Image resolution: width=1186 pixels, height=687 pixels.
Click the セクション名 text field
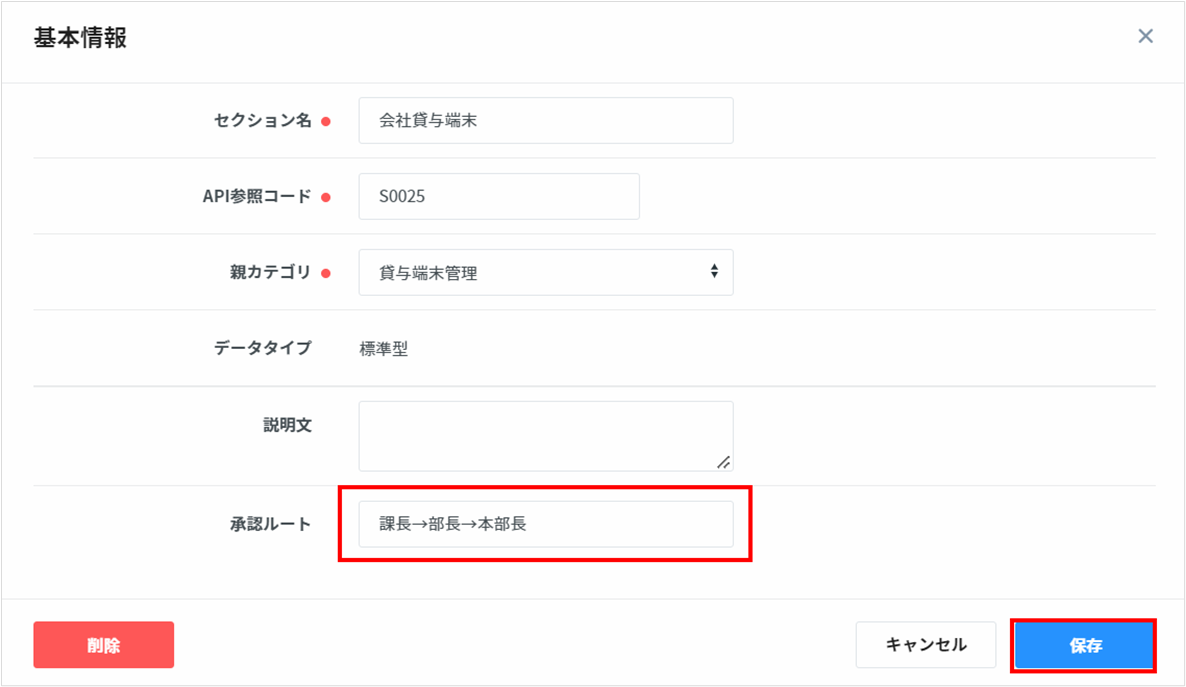(545, 121)
